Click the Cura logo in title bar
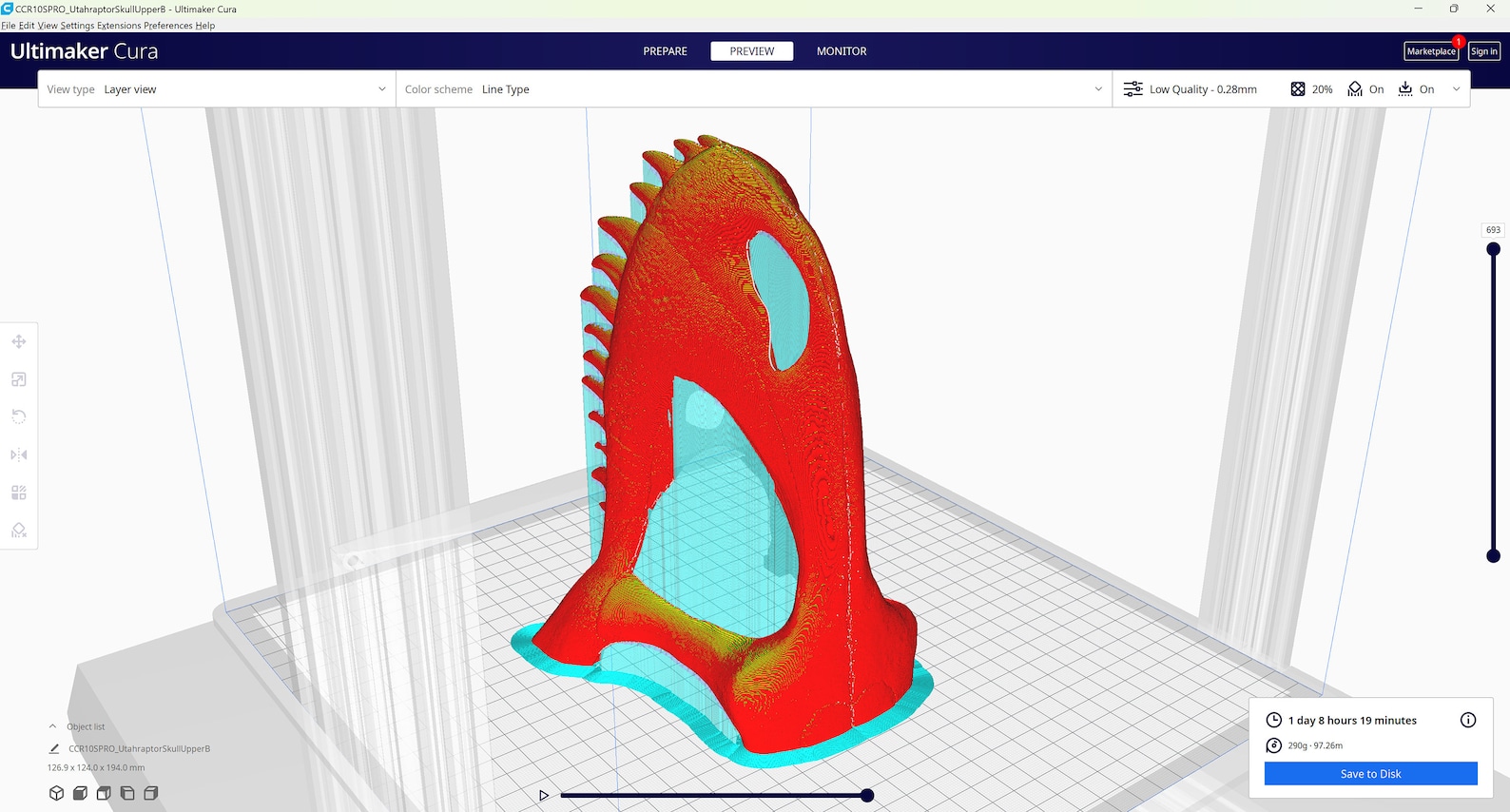1510x812 pixels. 8,9
